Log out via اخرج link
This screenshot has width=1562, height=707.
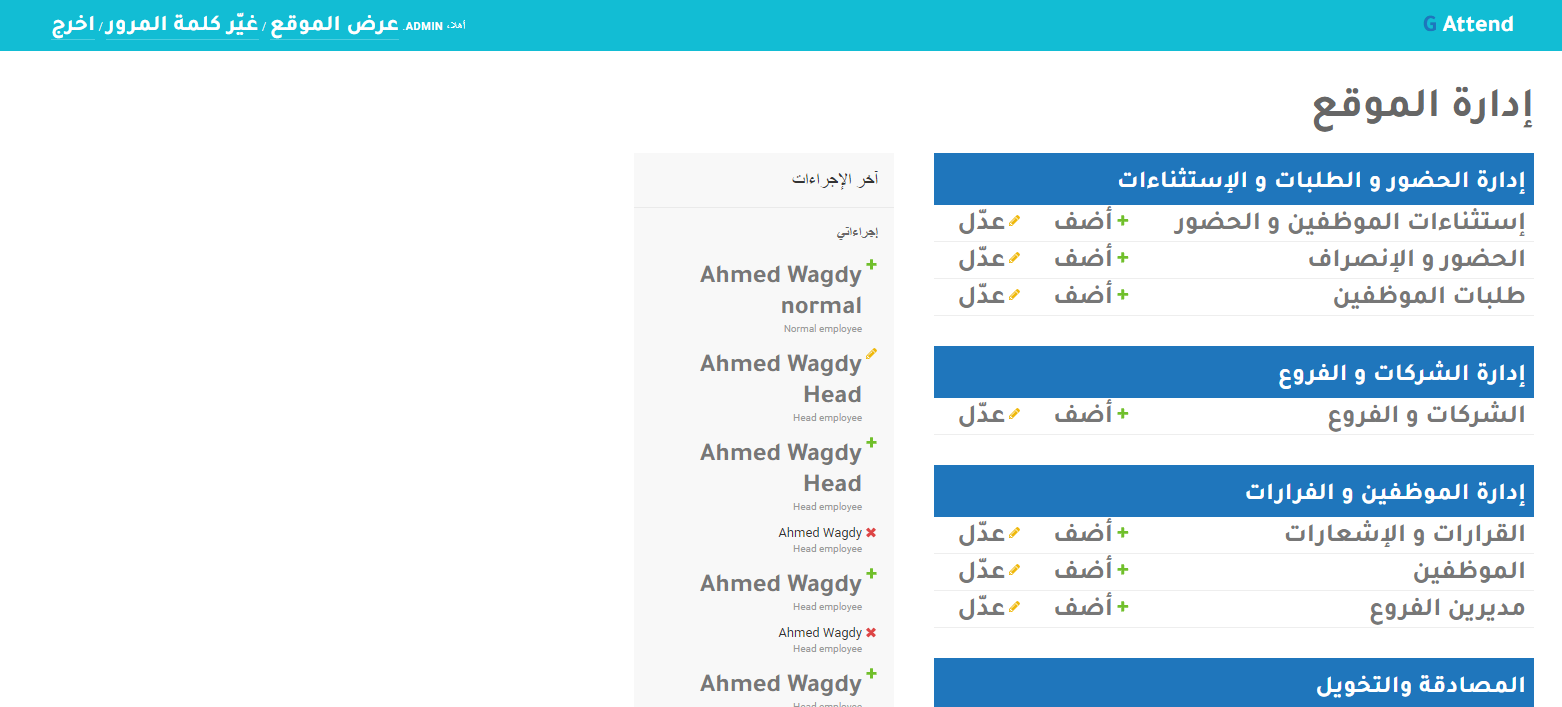click(73, 25)
